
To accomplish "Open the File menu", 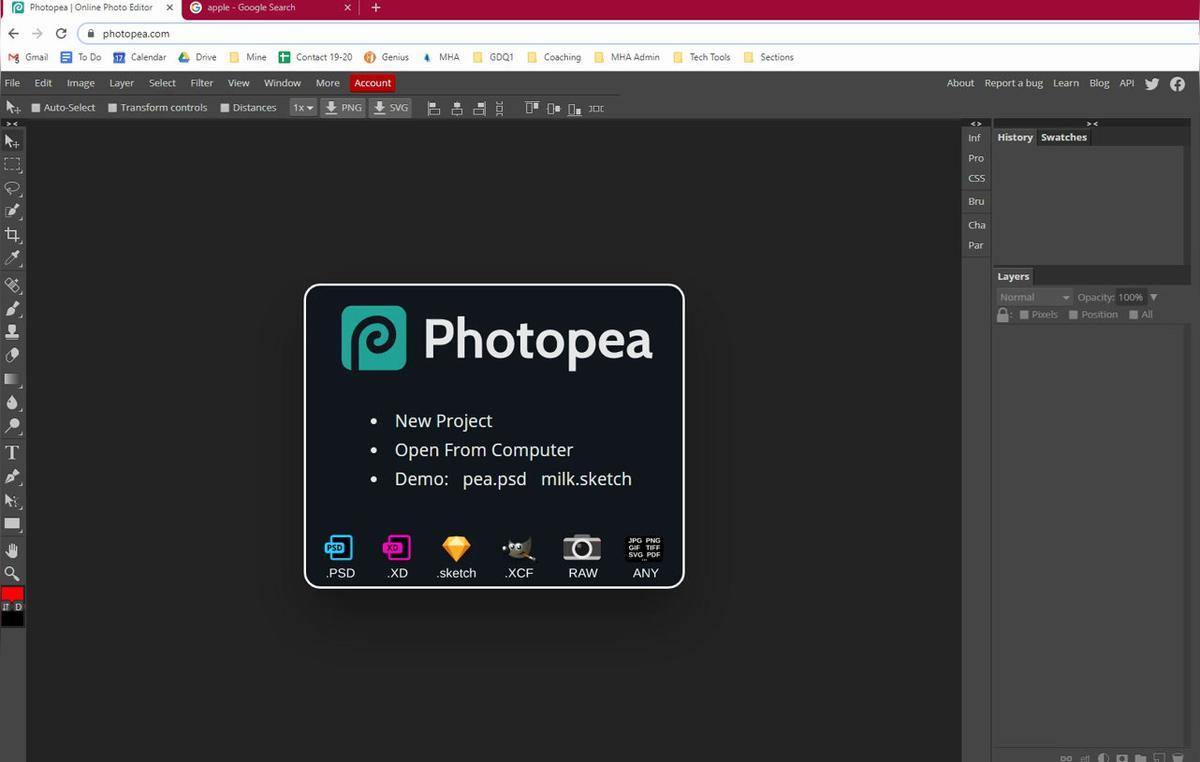I will 12,83.
